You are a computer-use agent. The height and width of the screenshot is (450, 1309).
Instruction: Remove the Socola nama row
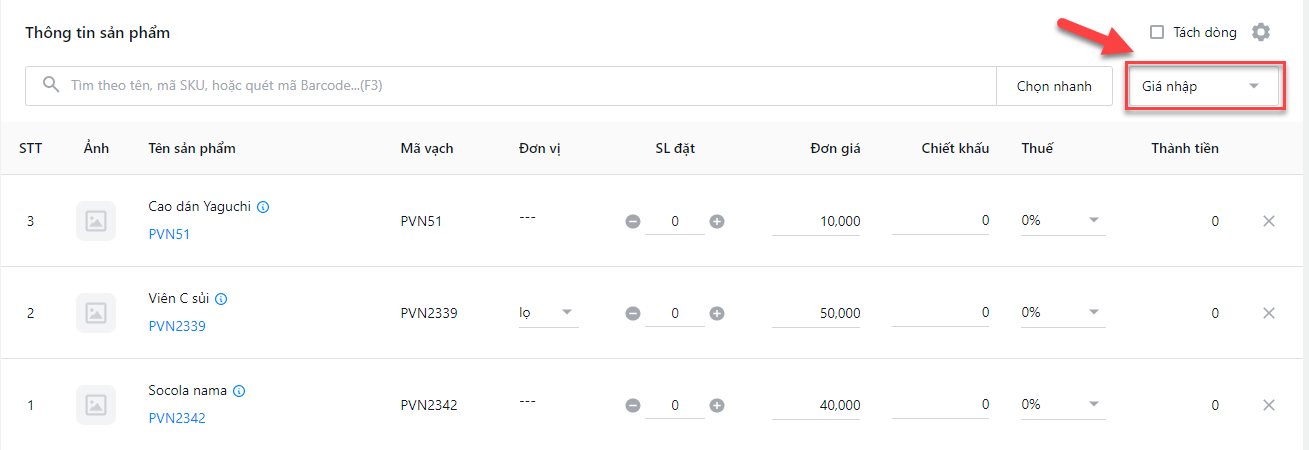coord(1269,405)
